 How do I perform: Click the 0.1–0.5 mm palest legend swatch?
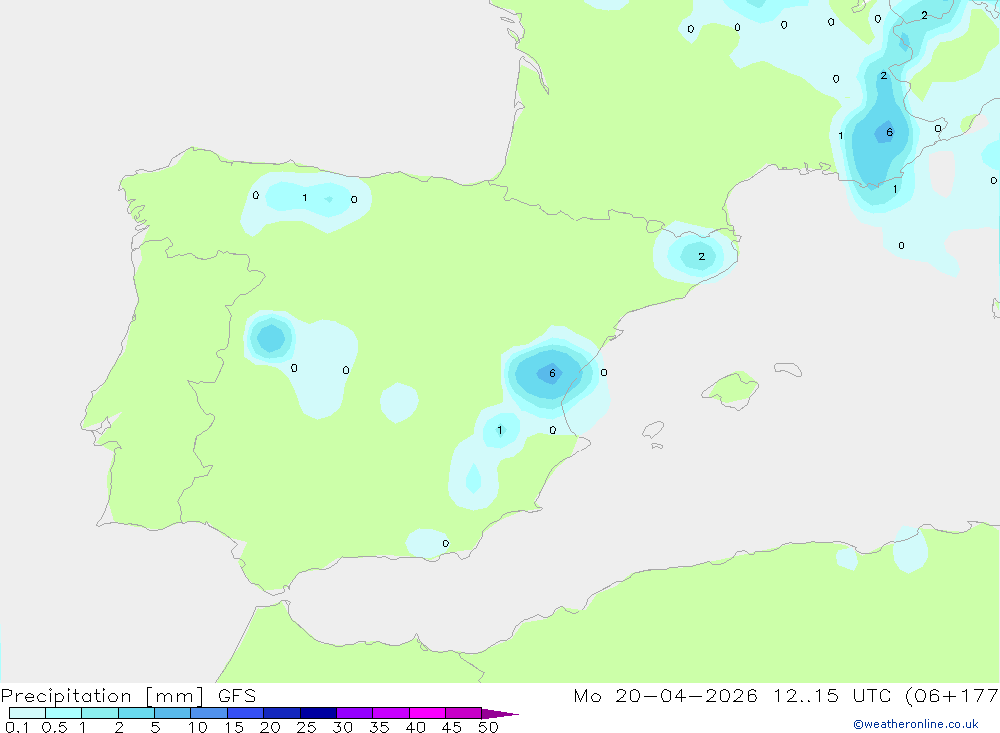click(27, 713)
